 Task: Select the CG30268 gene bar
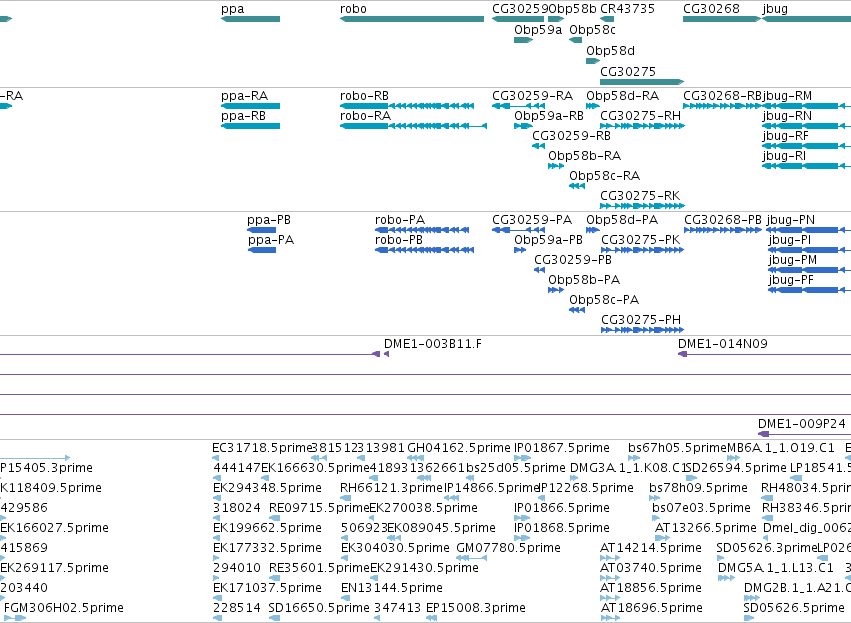(722, 19)
